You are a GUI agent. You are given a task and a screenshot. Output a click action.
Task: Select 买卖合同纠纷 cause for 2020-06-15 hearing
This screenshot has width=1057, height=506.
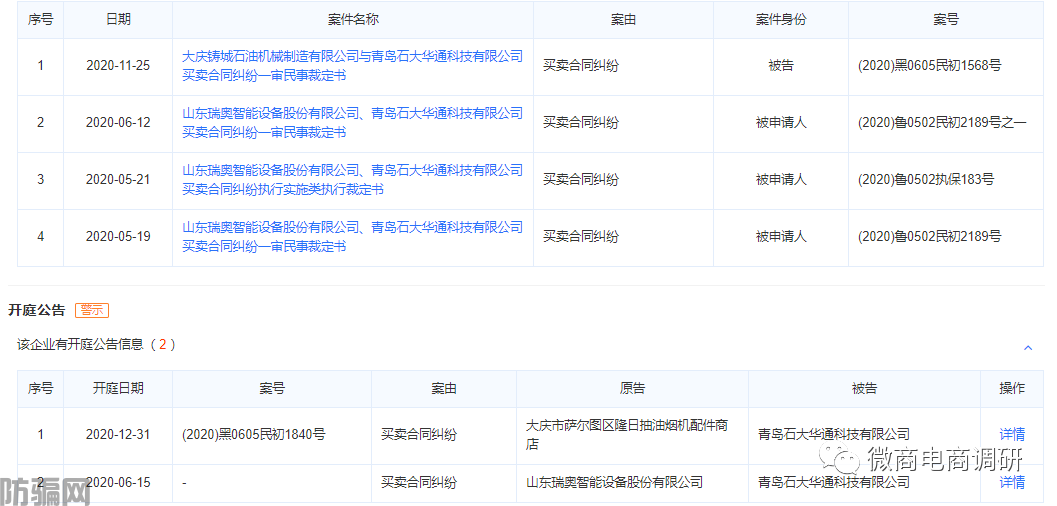(x=419, y=482)
